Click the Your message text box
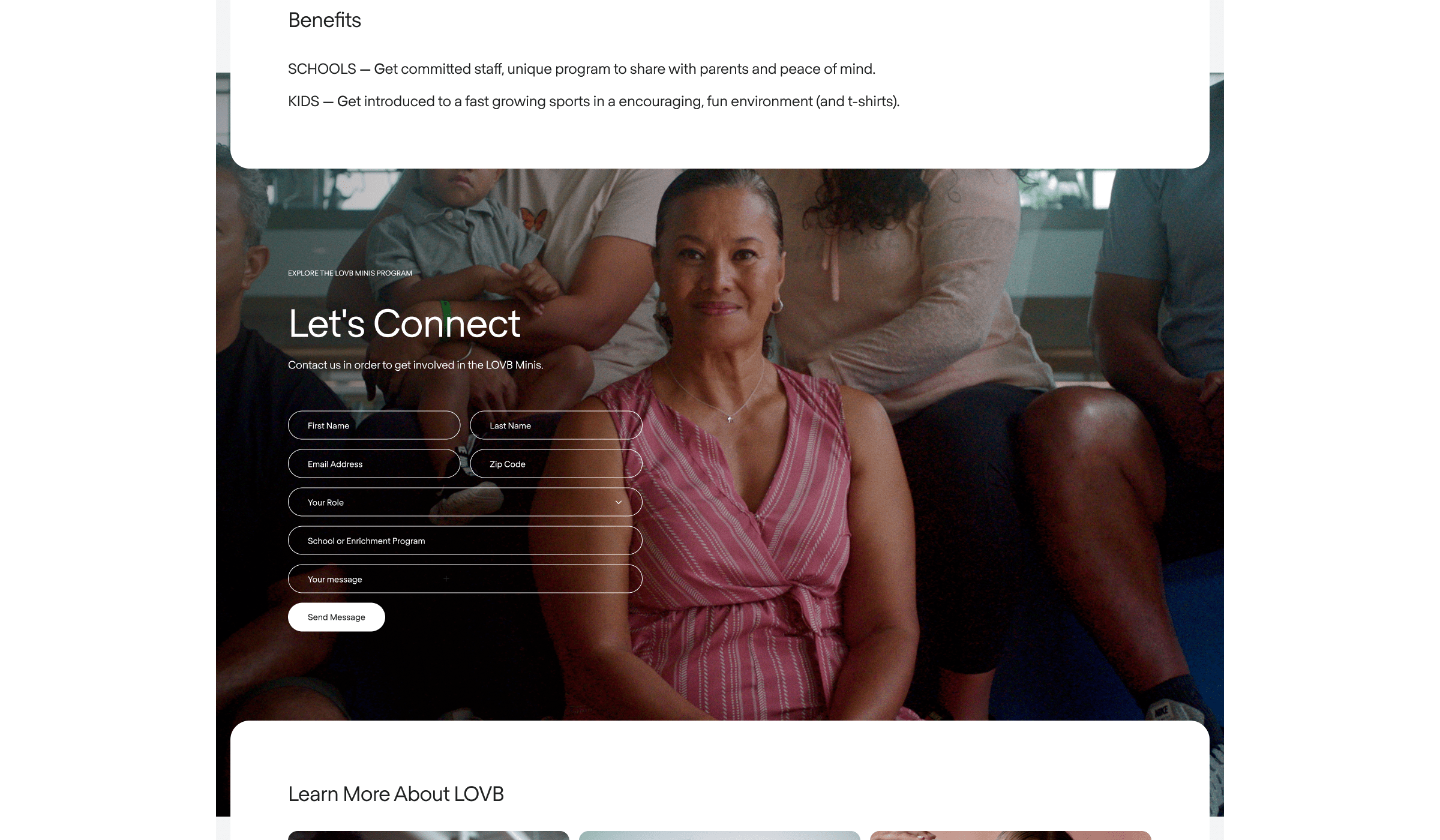The height and width of the screenshot is (840, 1440). [x=465, y=579]
